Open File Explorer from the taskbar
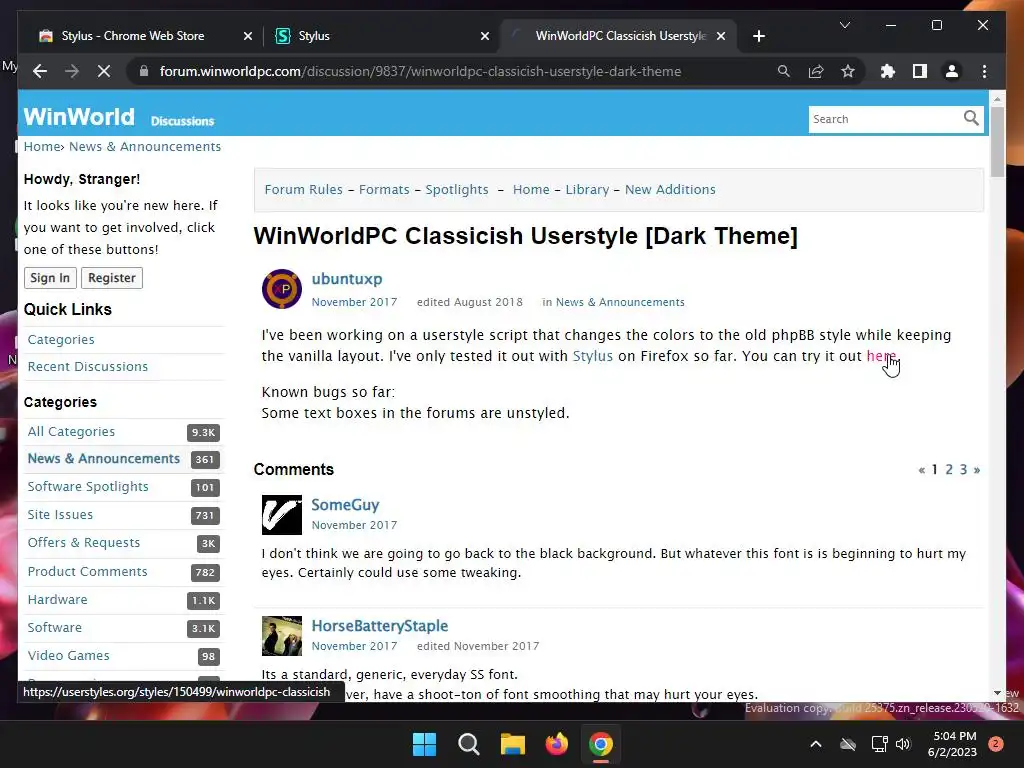Viewport: 1024px width, 768px height. [513, 744]
